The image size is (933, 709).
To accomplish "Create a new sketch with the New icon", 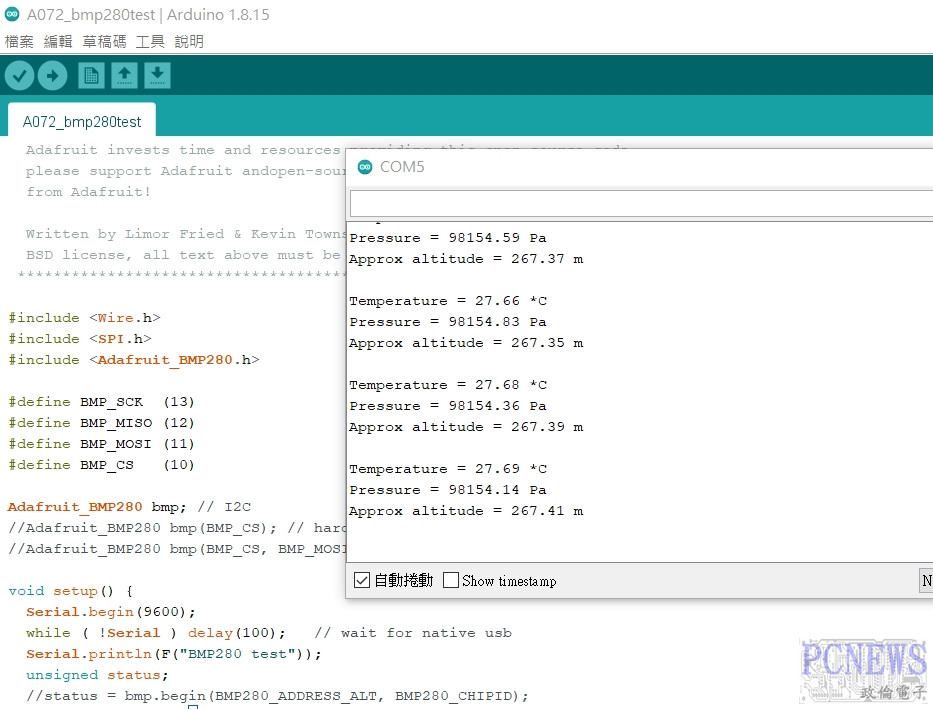I will click(x=91, y=76).
